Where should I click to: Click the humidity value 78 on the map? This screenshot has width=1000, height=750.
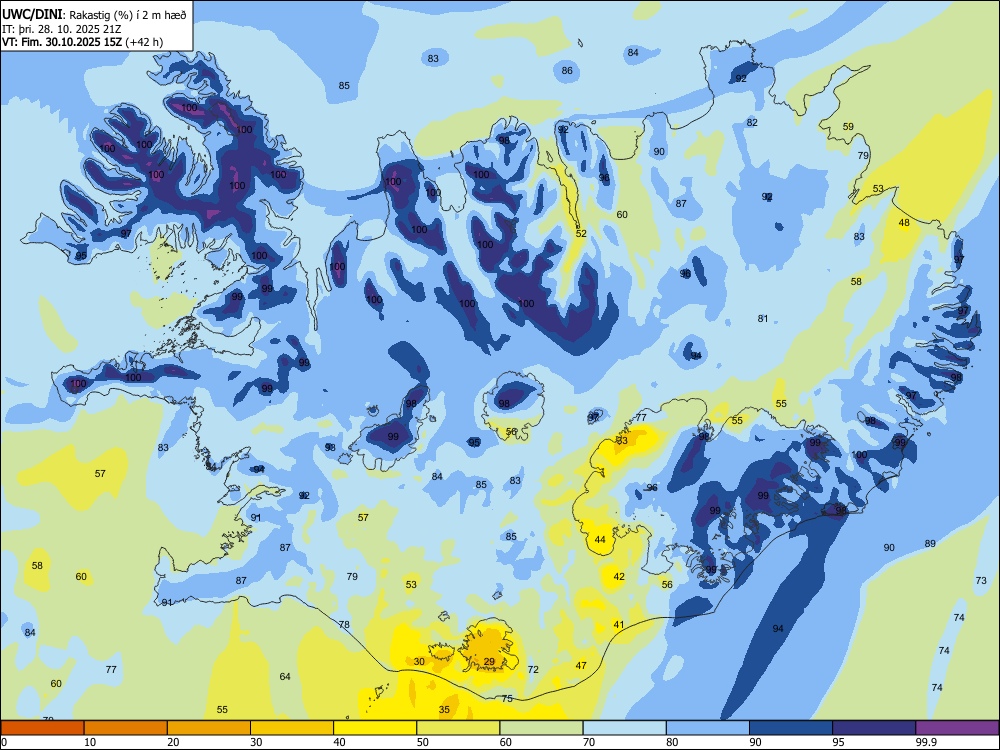pyautogui.click(x=344, y=624)
